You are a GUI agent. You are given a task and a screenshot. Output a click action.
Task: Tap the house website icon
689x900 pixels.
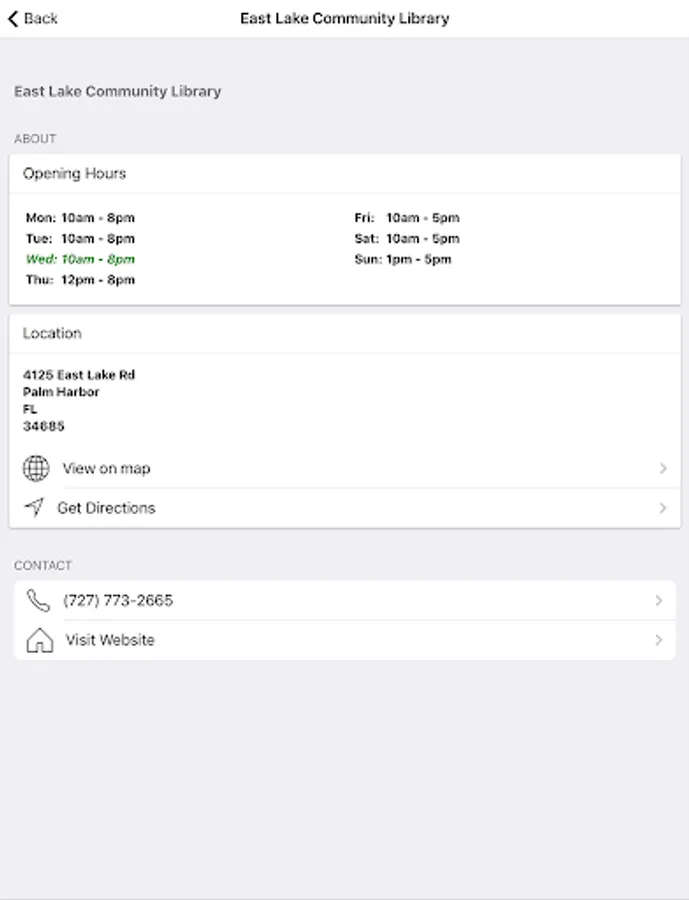pyautogui.click(x=39, y=640)
